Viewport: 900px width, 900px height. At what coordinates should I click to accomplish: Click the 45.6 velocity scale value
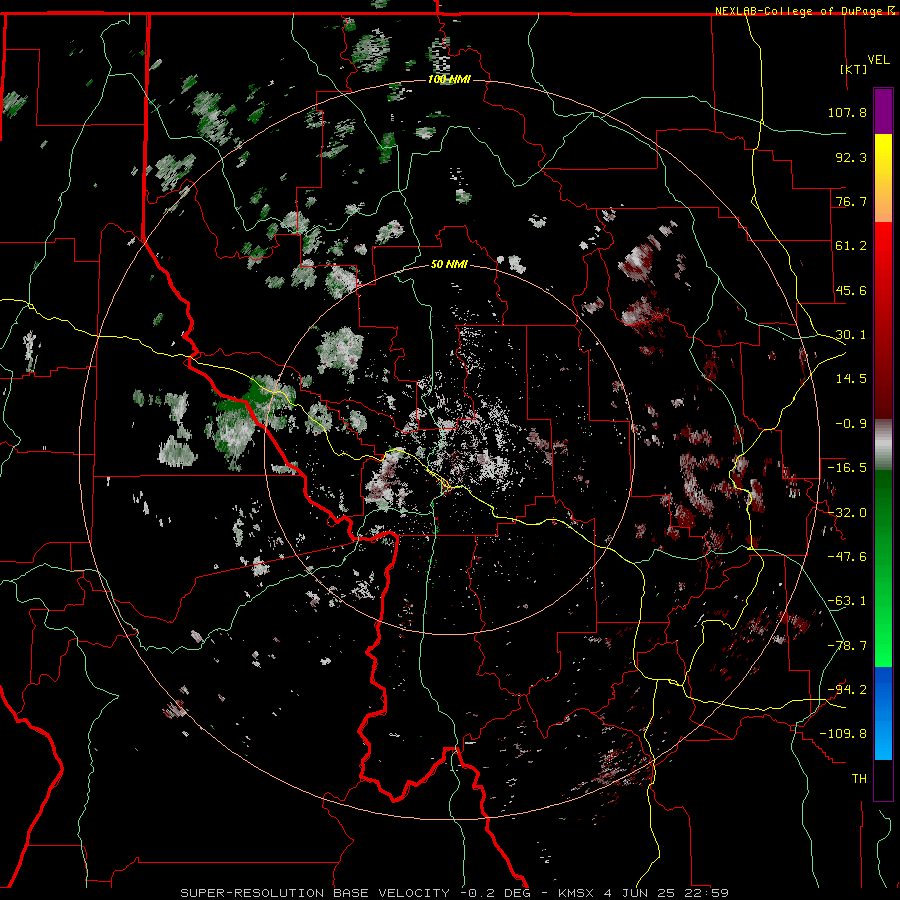coord(851,290)
